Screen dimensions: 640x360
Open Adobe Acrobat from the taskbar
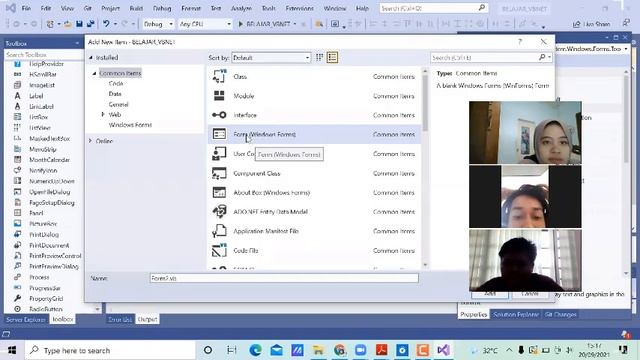382,350
